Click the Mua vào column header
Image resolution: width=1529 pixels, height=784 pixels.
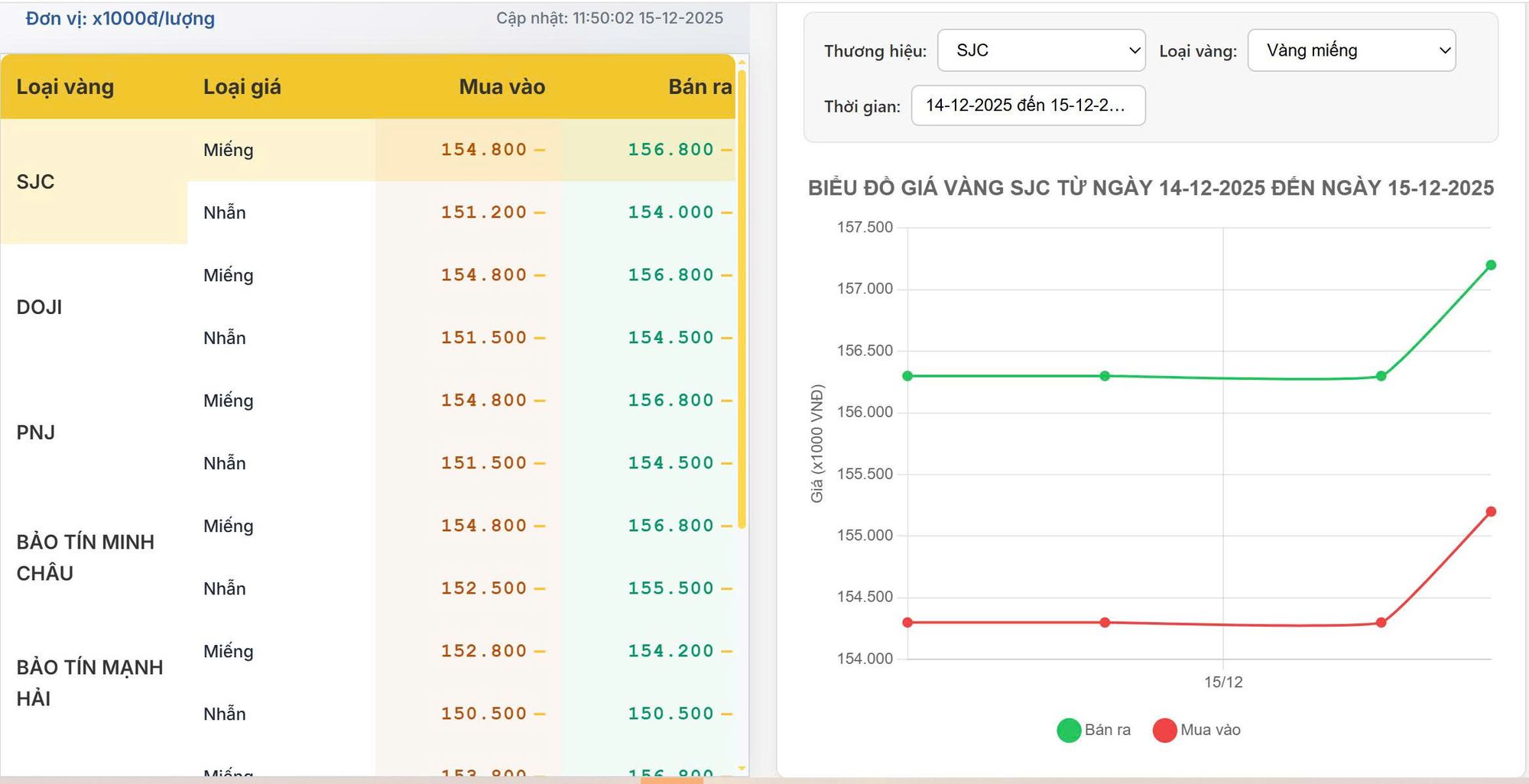[x=502, y=87]
